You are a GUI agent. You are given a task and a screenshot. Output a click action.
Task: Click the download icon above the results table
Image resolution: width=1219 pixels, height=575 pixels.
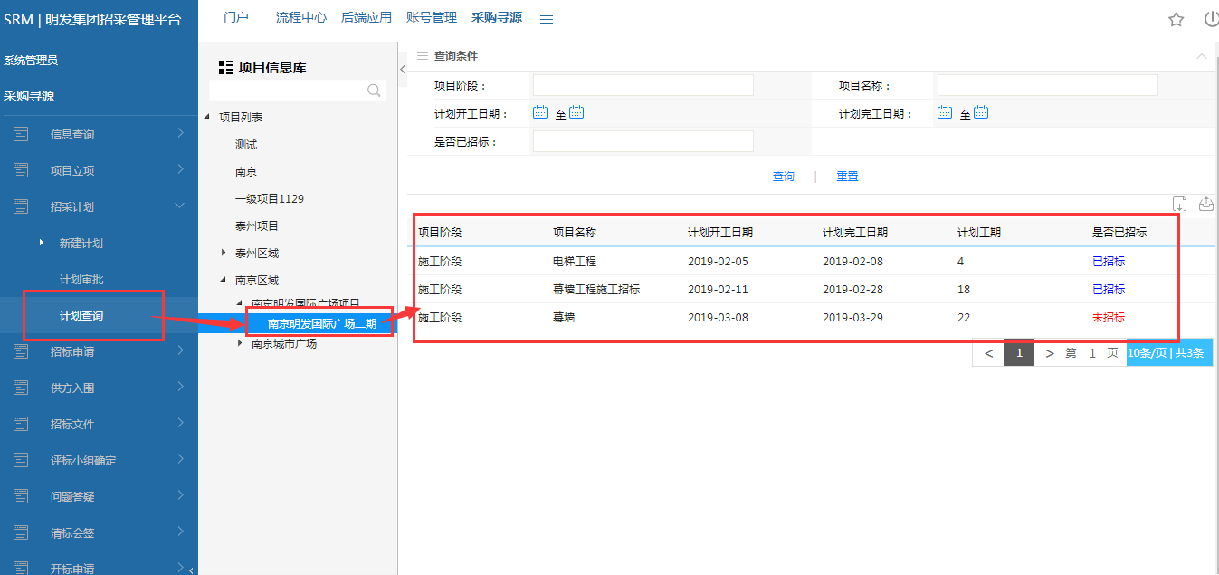click(1180, 204)
